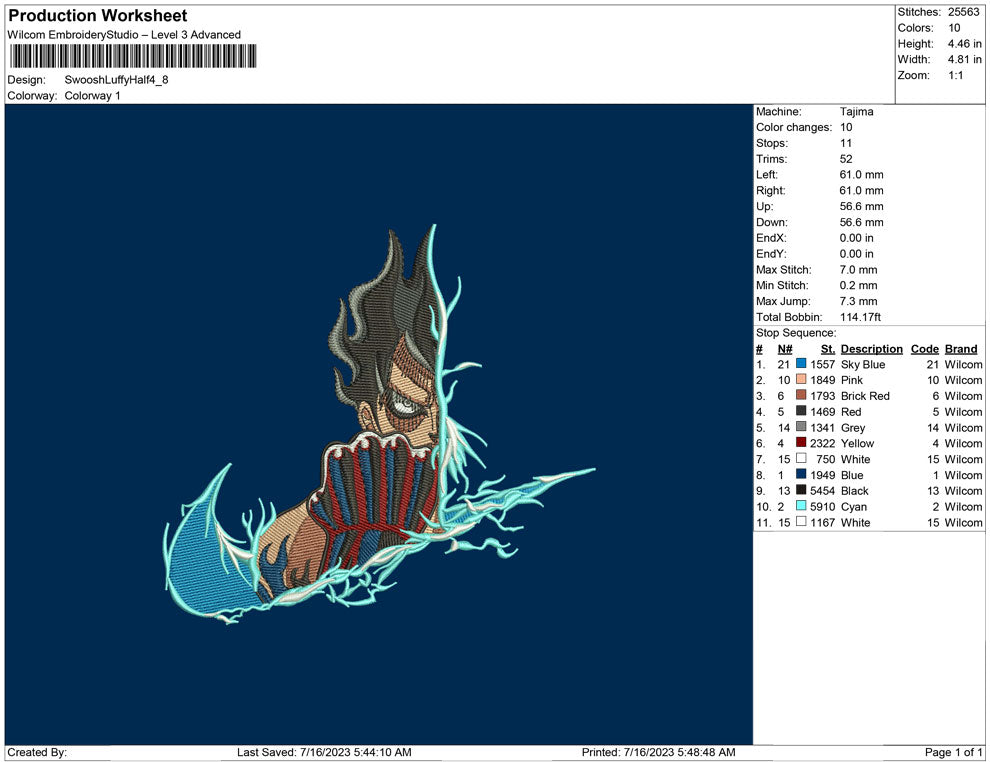Click the Description column header

tap(871, 349)
